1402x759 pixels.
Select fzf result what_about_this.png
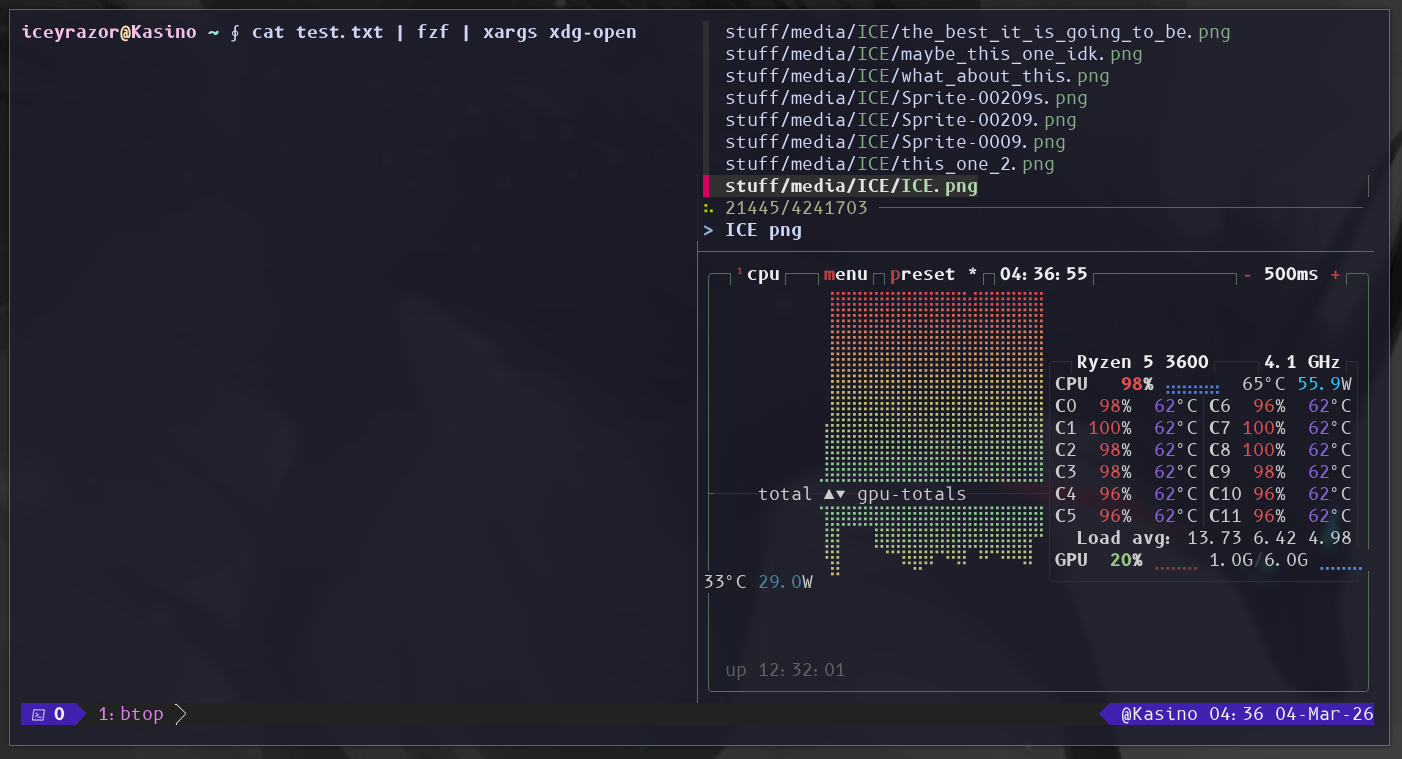[x=917, y=76]
